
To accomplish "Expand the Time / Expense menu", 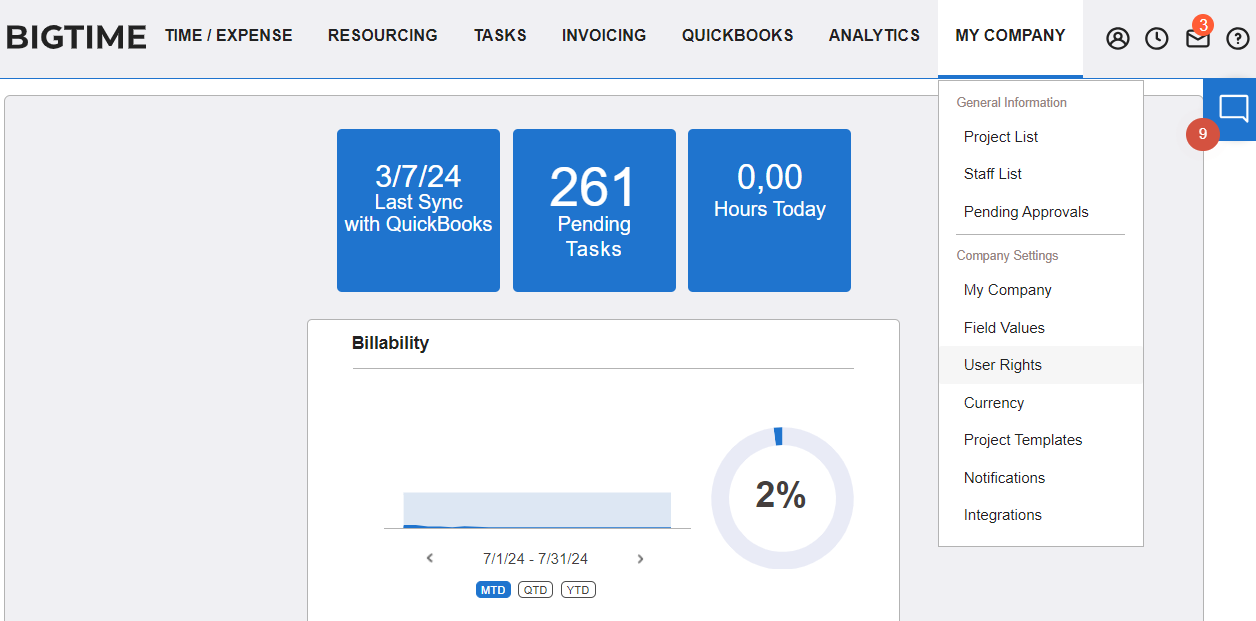I will (x=229, y=36).
